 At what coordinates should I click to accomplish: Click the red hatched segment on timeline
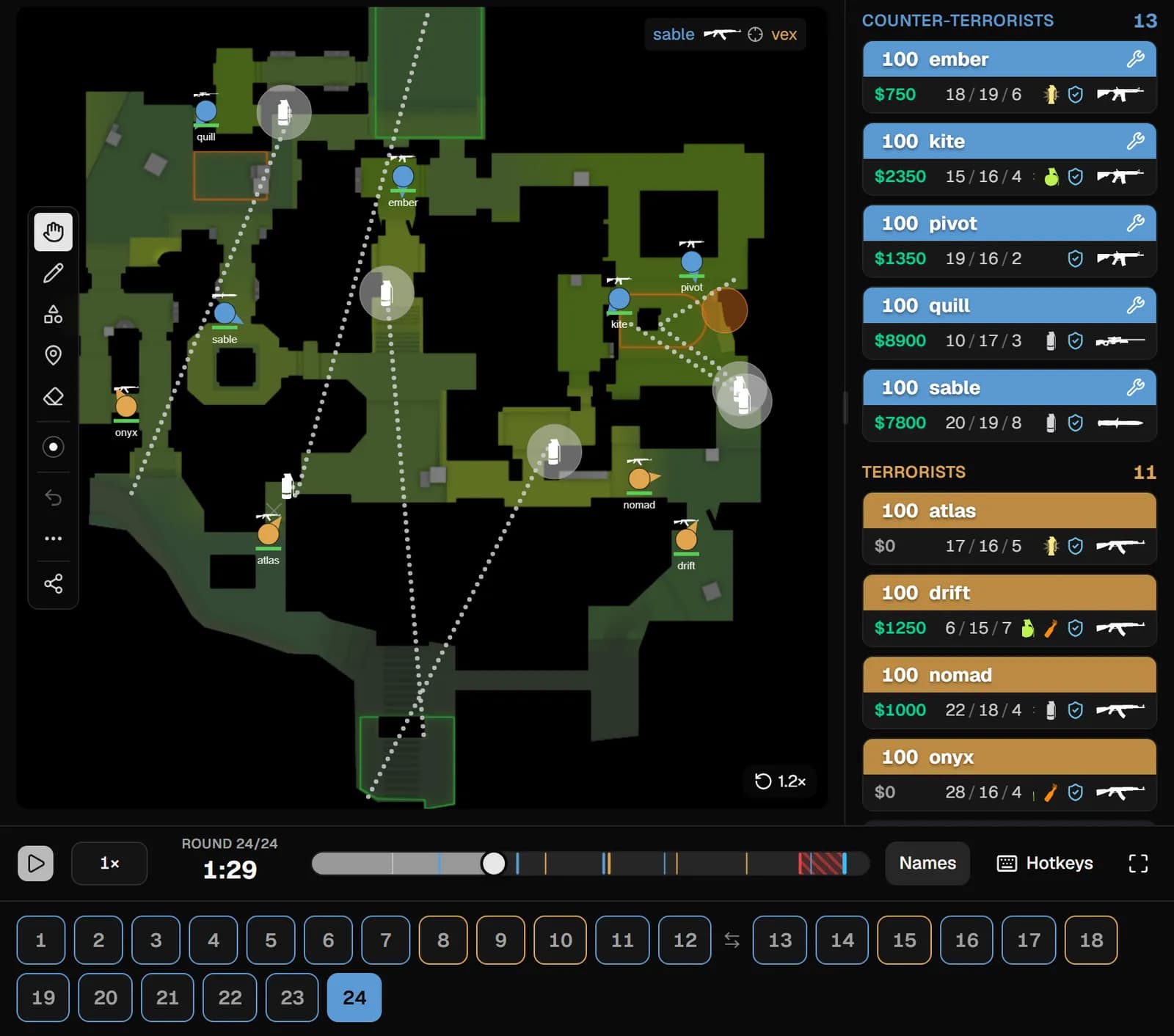(820, 864)
